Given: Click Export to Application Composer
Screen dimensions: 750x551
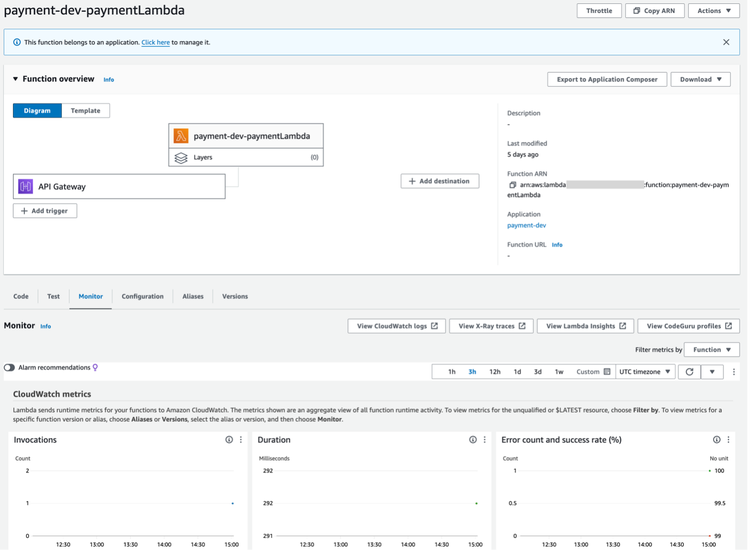Looking at the screenshot, I should click(x=607, y=79).
